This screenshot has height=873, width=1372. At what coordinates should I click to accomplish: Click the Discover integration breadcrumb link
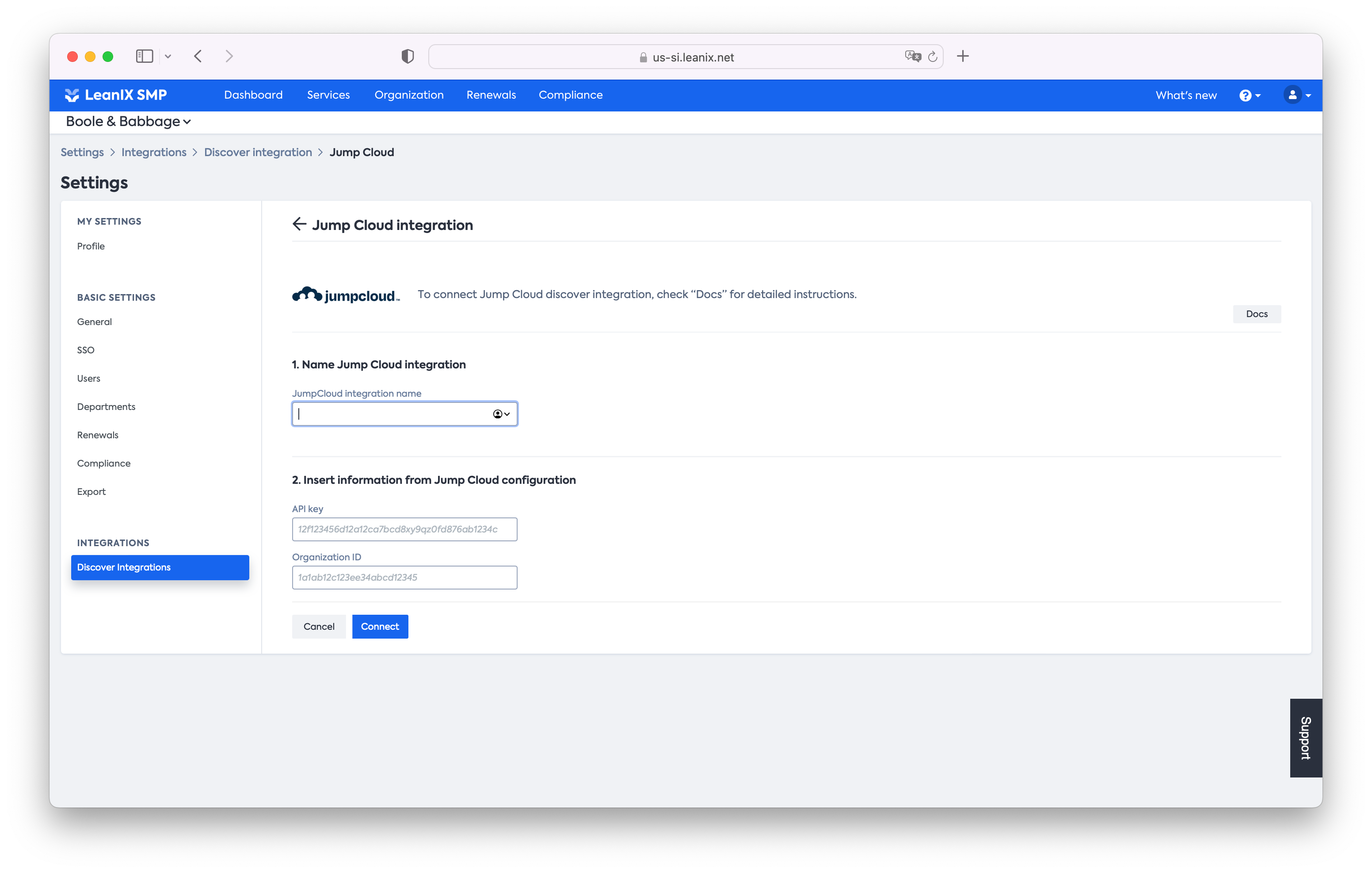[x=258, y=152]
